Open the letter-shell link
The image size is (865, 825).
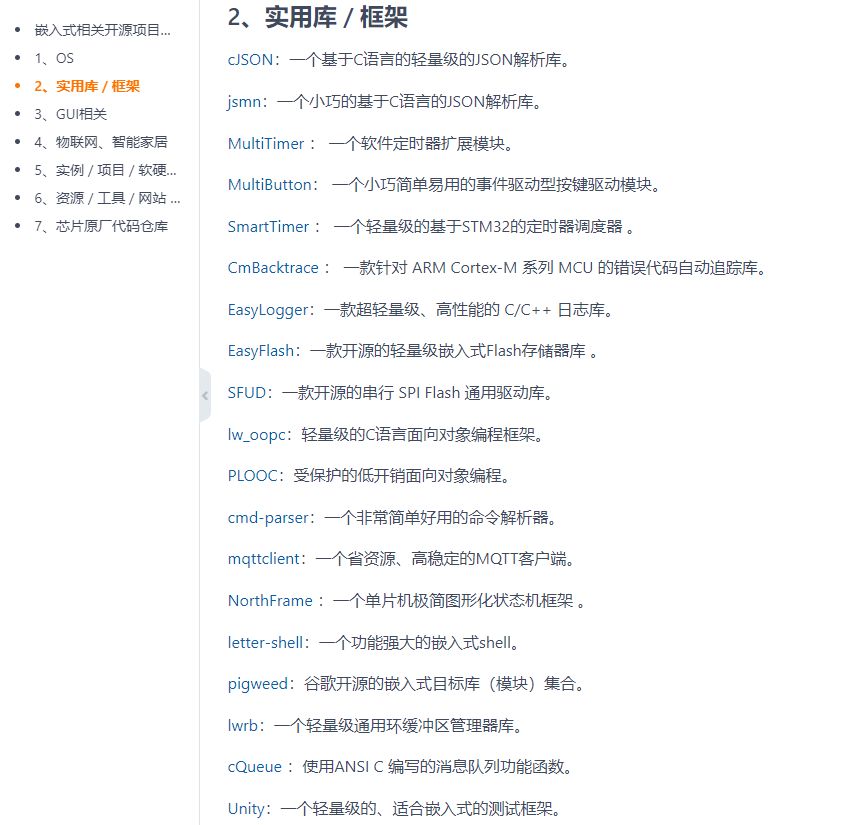click(x=260, y=642)
